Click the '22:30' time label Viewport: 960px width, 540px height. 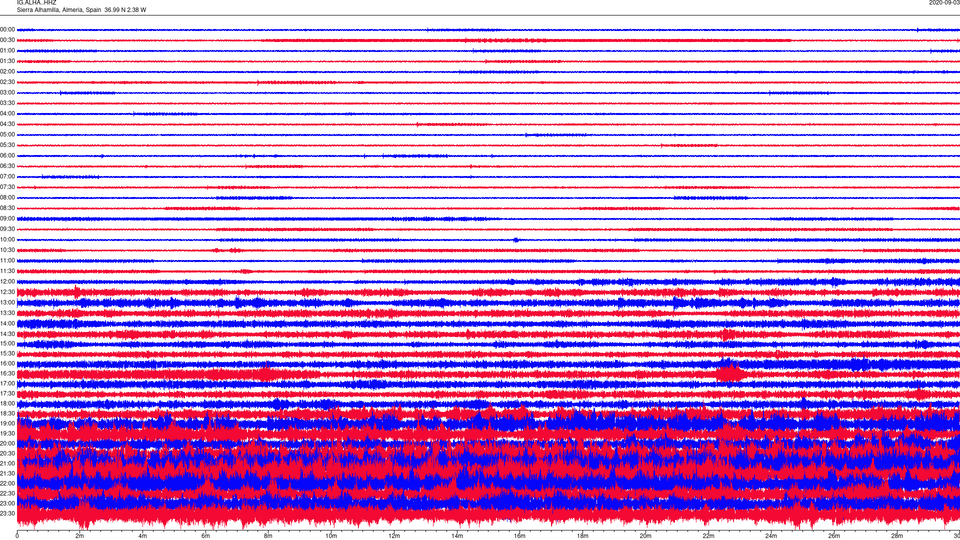click(7, 493)
